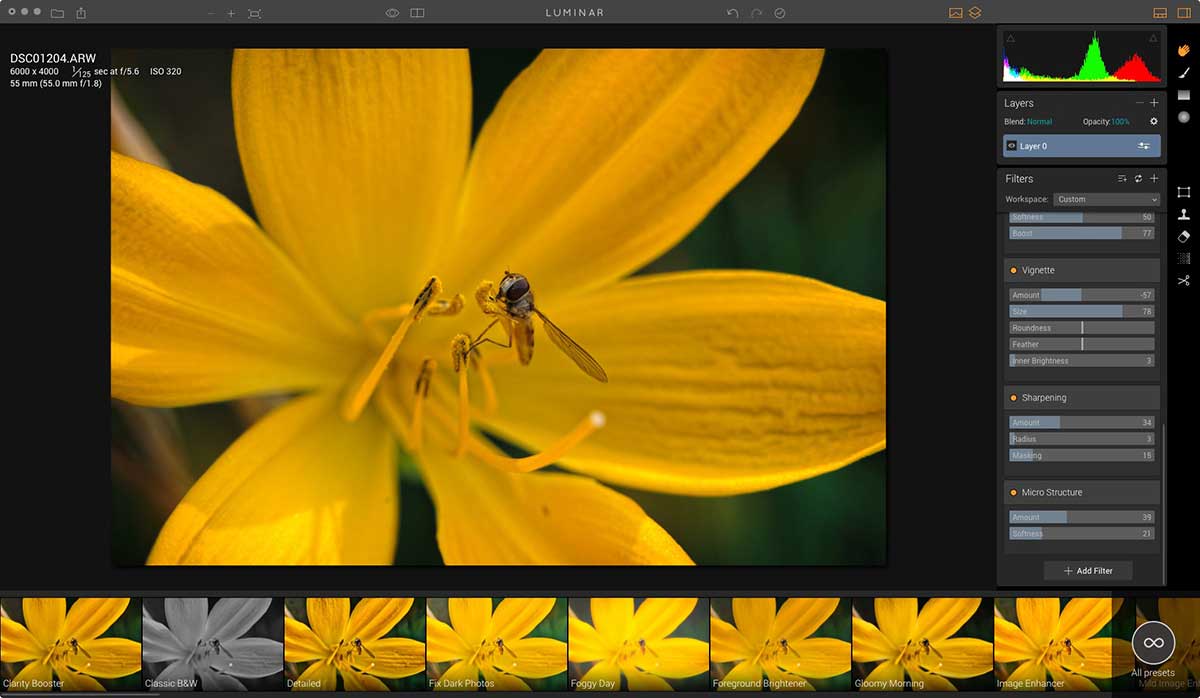Open the Blend mode Normal menu
Viewport: 1200px width, 698px height.
pos(1039,122)
